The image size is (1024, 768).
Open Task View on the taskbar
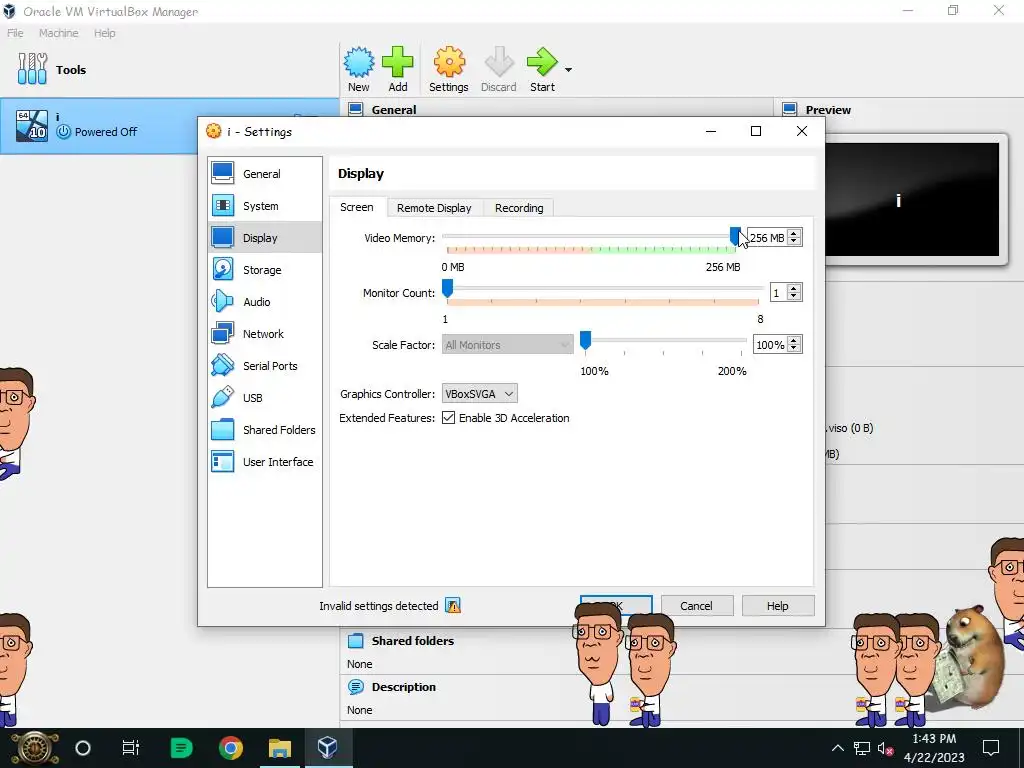(x=131, y=748)
